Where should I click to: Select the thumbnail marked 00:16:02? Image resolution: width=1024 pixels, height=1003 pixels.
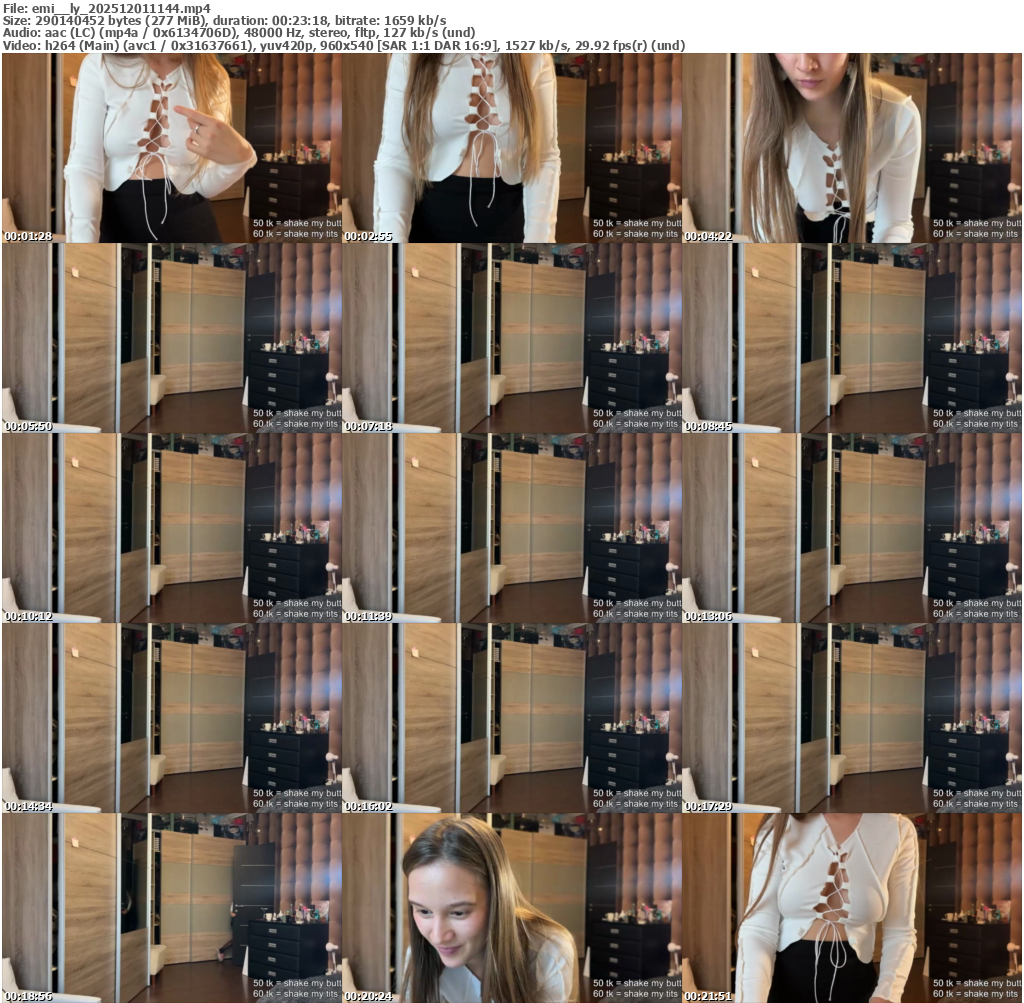coord(511,718)
